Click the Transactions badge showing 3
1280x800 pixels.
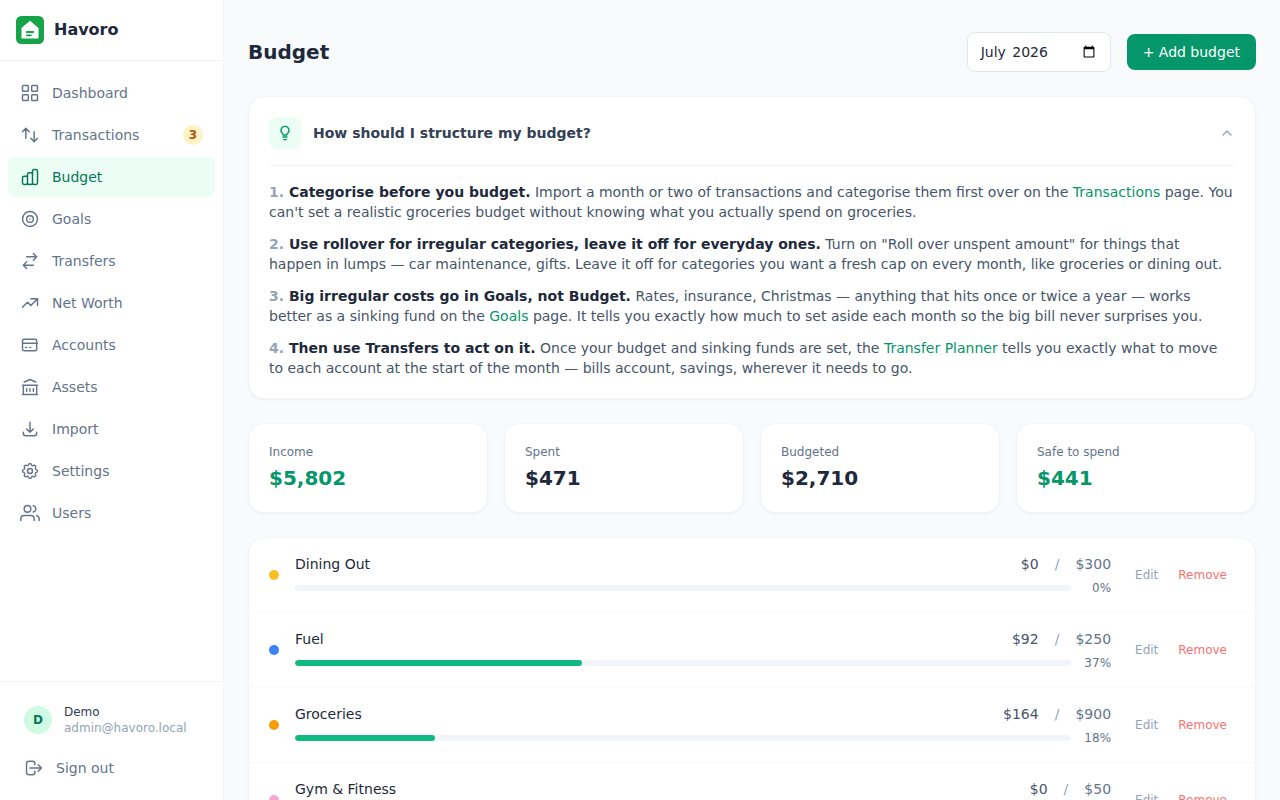click(193, 135)
